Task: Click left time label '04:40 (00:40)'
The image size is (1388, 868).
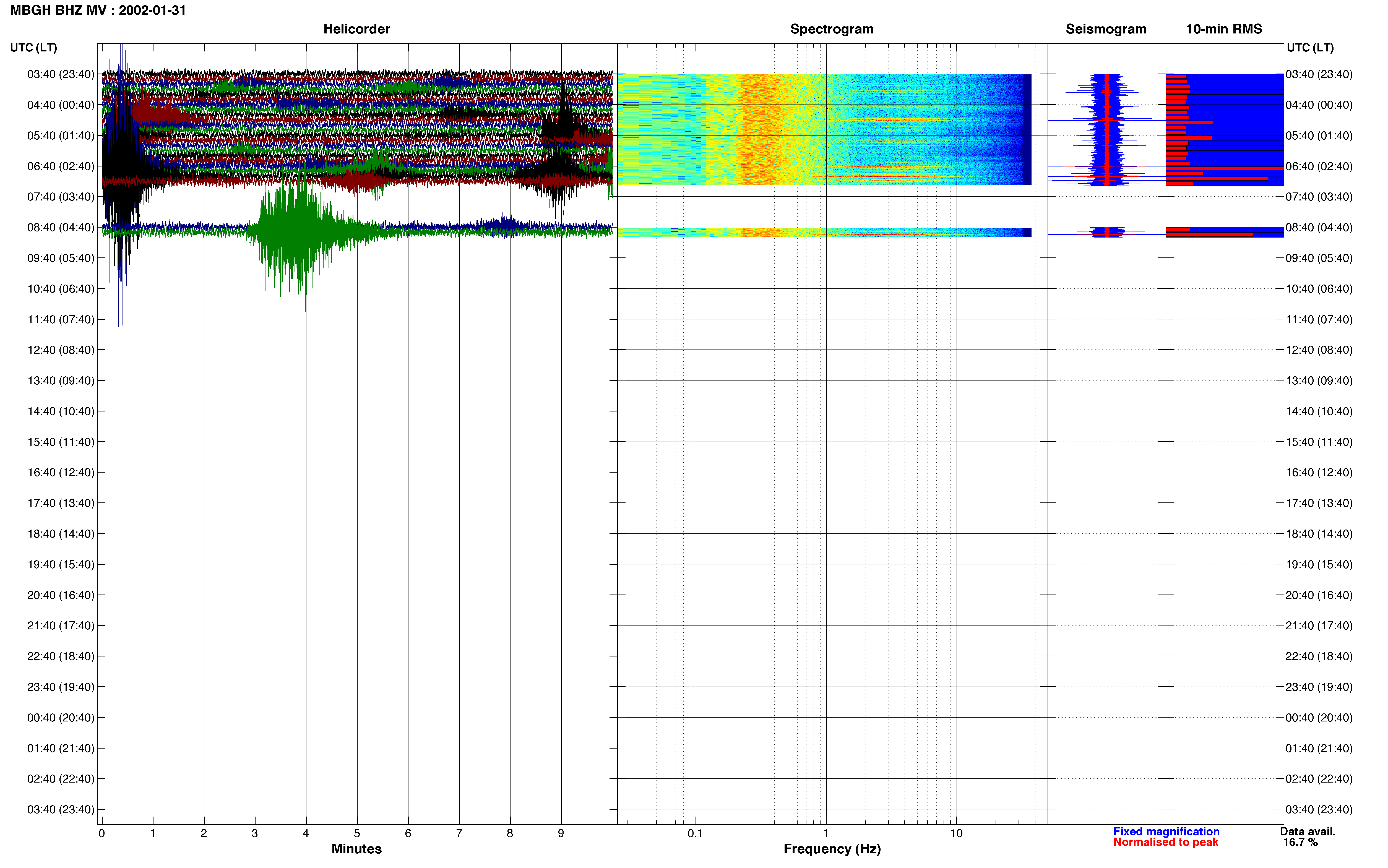Action: click(x=61, y=105)
